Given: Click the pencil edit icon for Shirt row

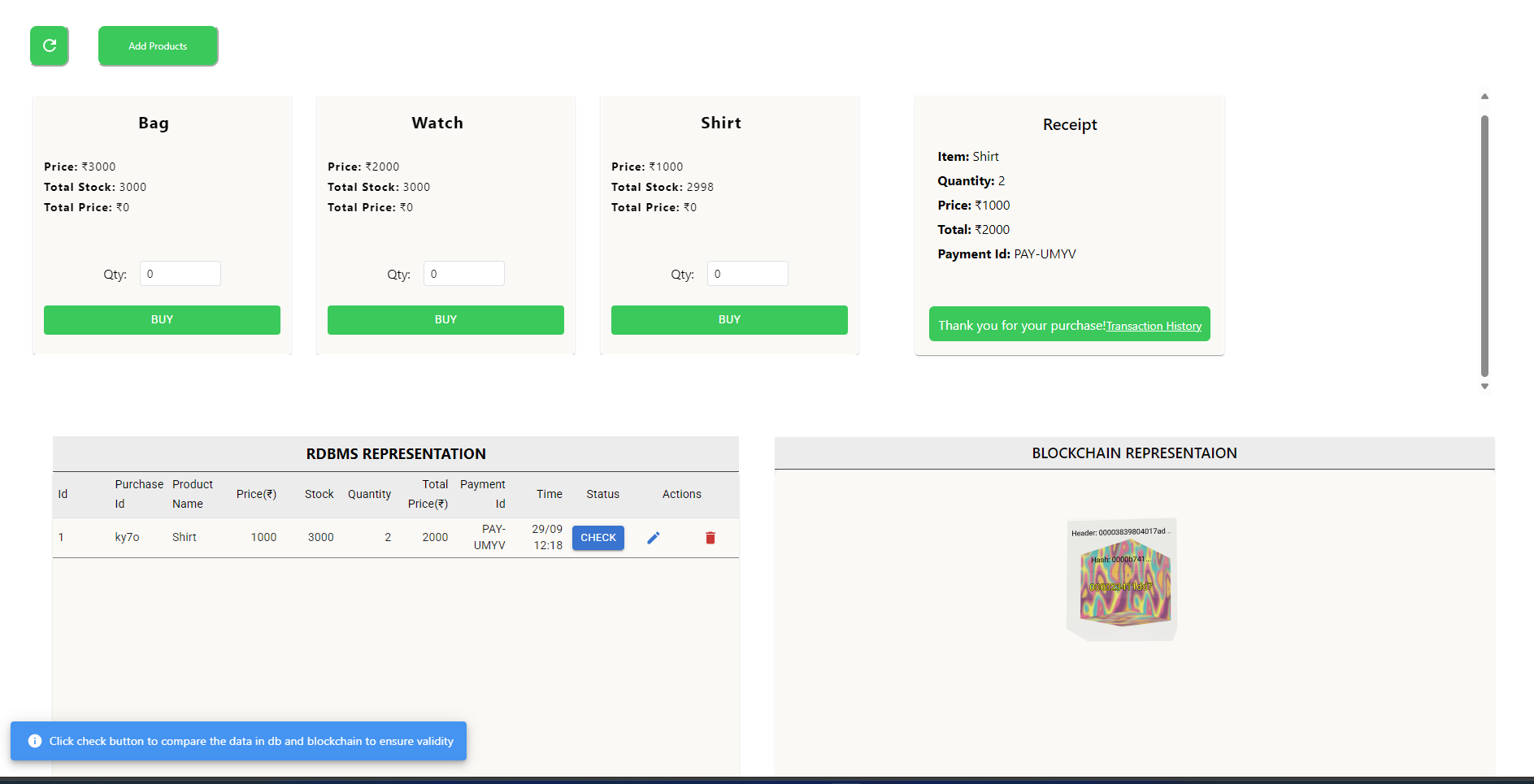Looking at the screenshot, I should point(653,538).
